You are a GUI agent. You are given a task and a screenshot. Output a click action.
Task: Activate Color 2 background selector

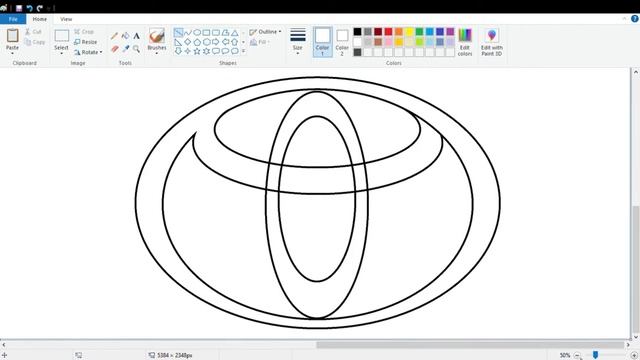coord(342,42)
